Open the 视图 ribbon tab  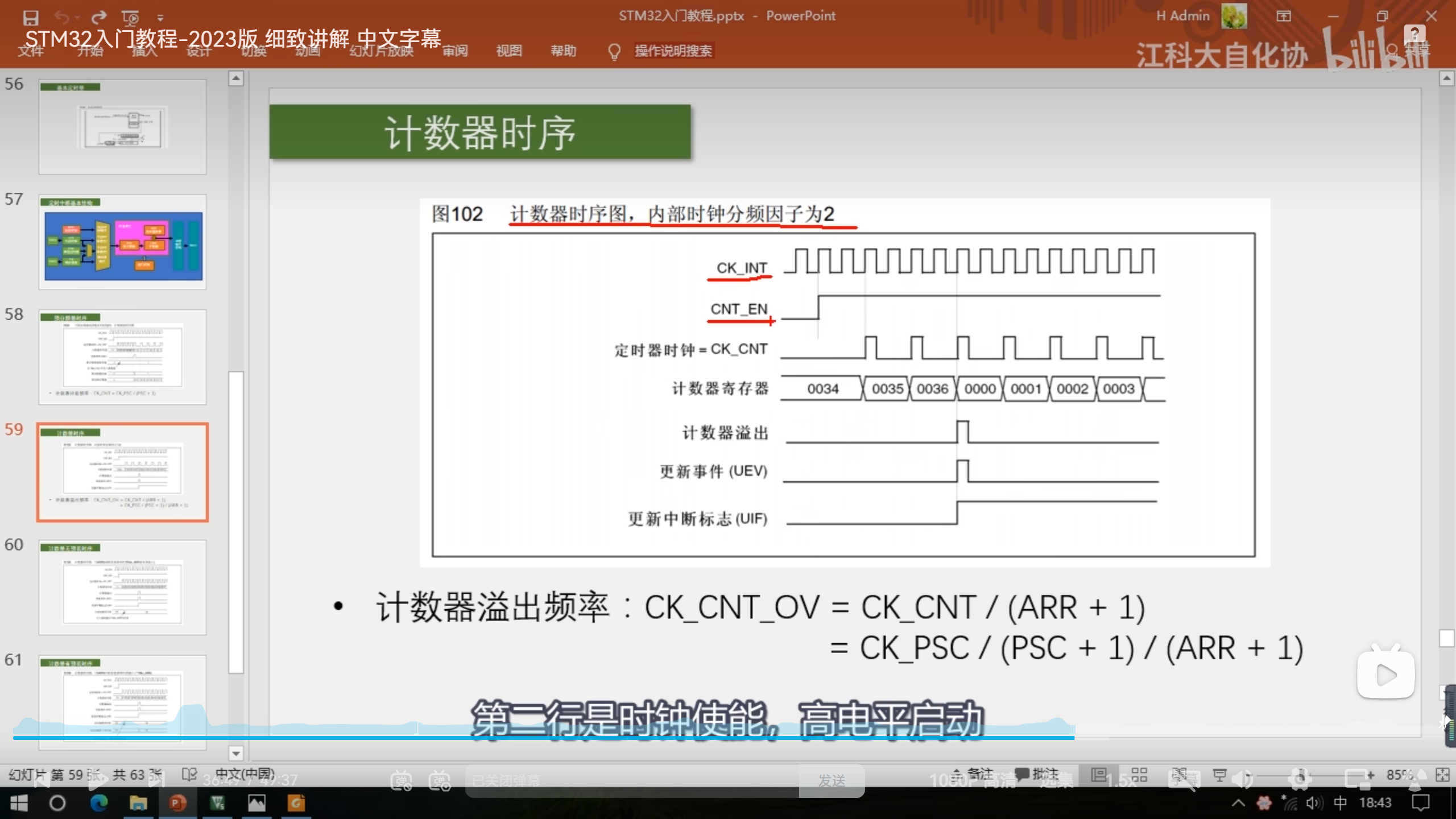click(508, 51)
